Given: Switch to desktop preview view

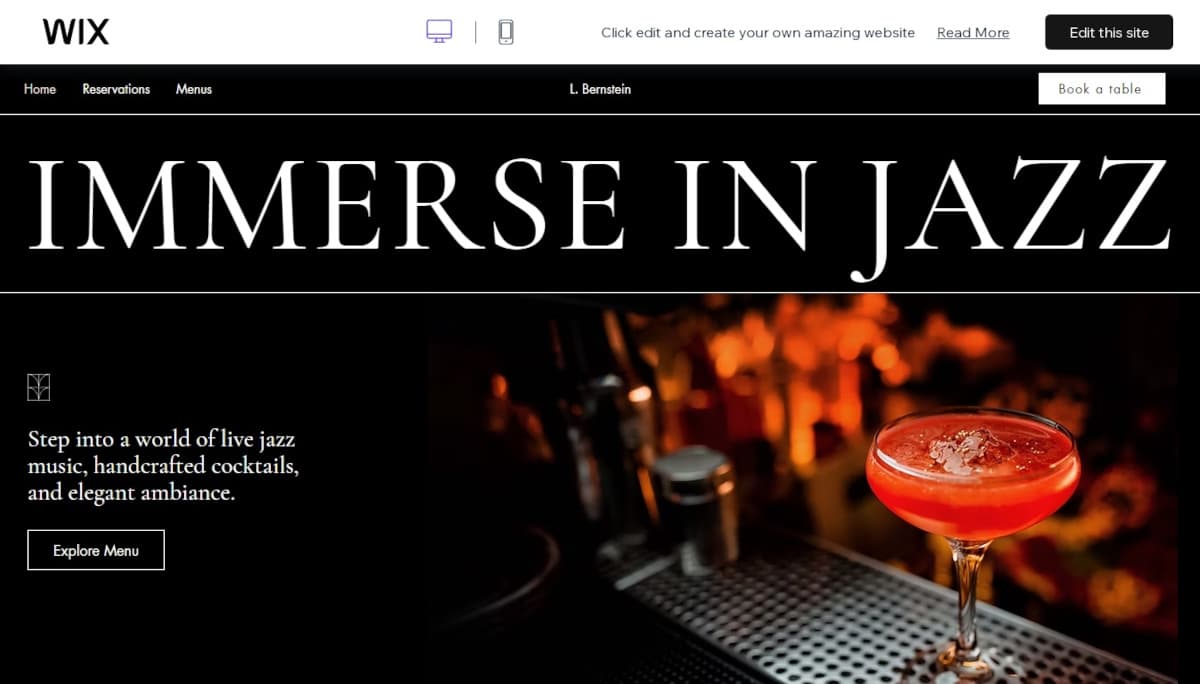Looking at the screenshot, I should [x=439, y=32].
